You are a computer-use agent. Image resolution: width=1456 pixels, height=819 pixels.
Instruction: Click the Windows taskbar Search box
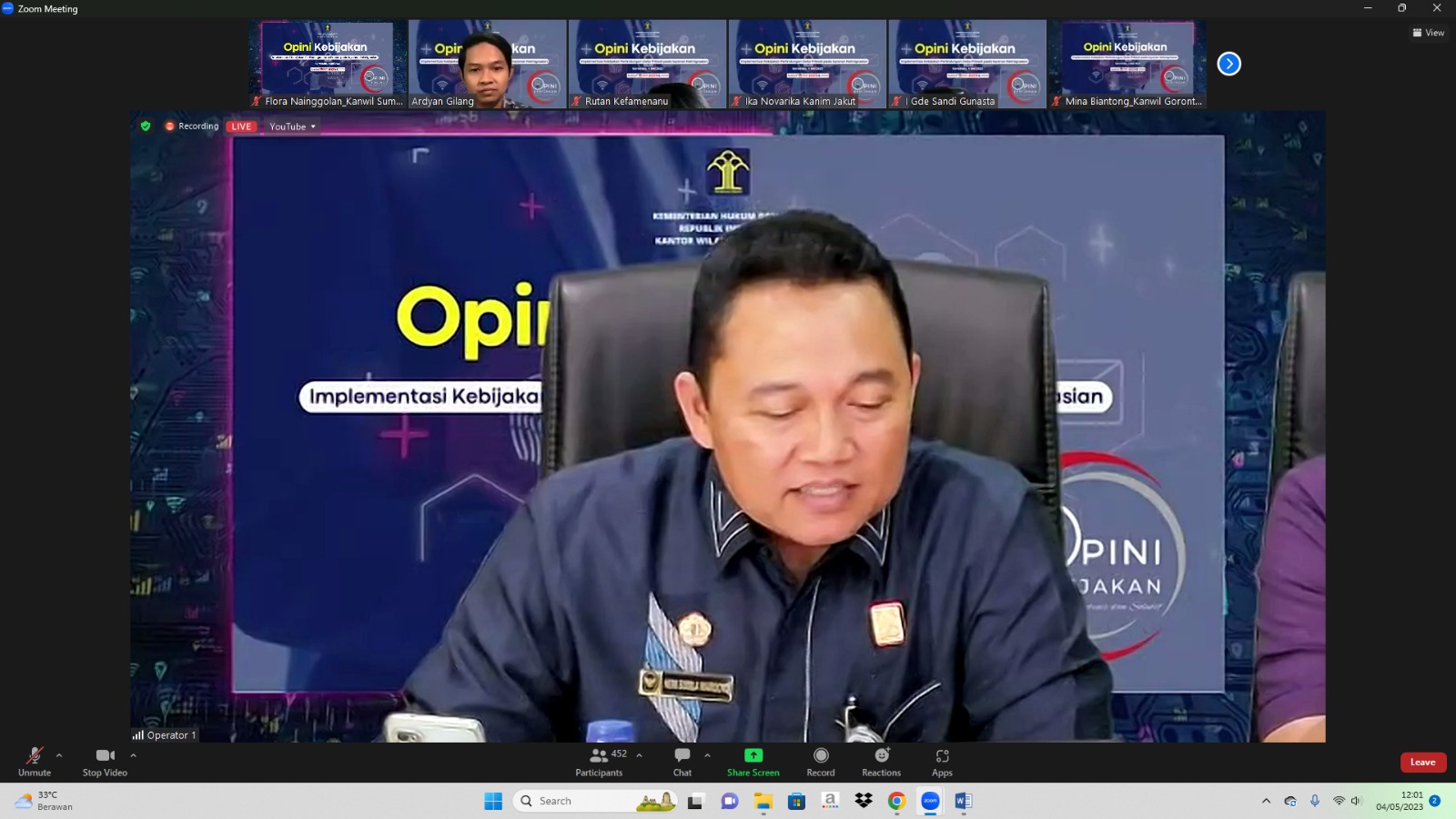582,801
